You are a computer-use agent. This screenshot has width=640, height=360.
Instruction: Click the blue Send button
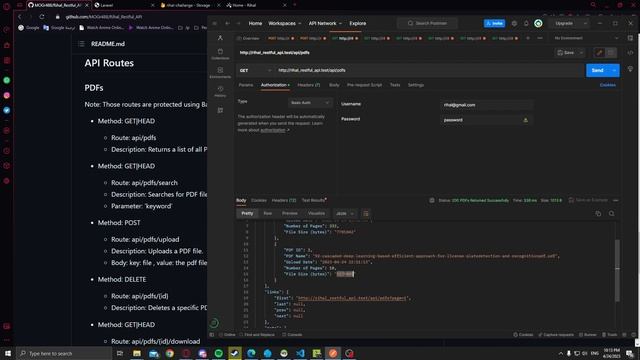(x=598, y=70)
